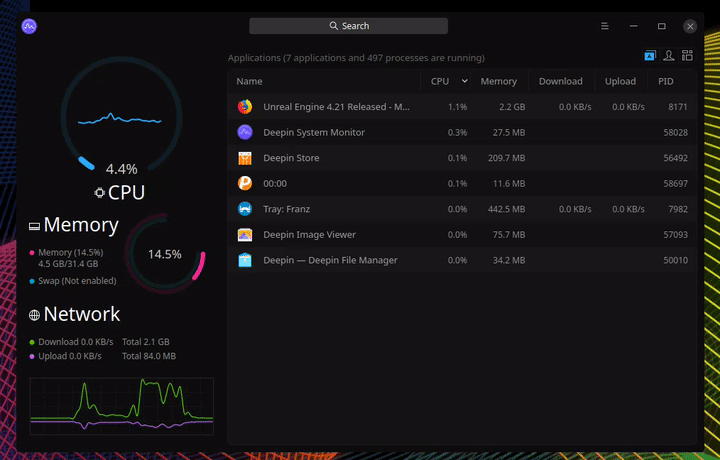Click the memory usage ring gauge
720x460 pixels.
(x=165, y=254)
